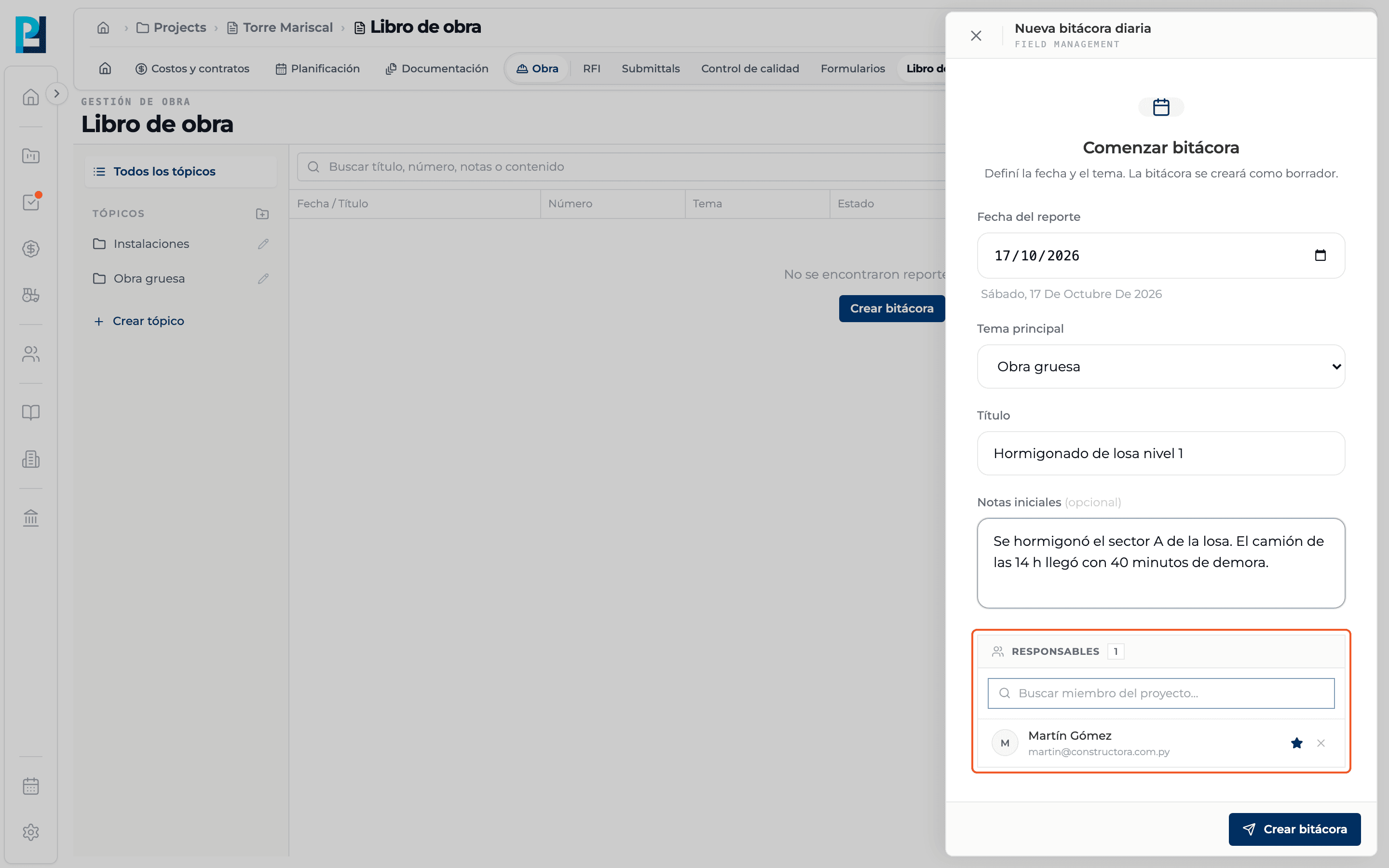
Task: Click the Notas iniciales text area
Action: [x=1160, y=563]
